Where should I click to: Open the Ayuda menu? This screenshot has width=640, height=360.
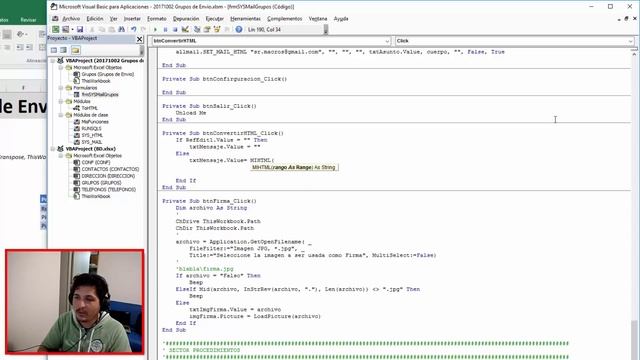(x=341, y=19)
